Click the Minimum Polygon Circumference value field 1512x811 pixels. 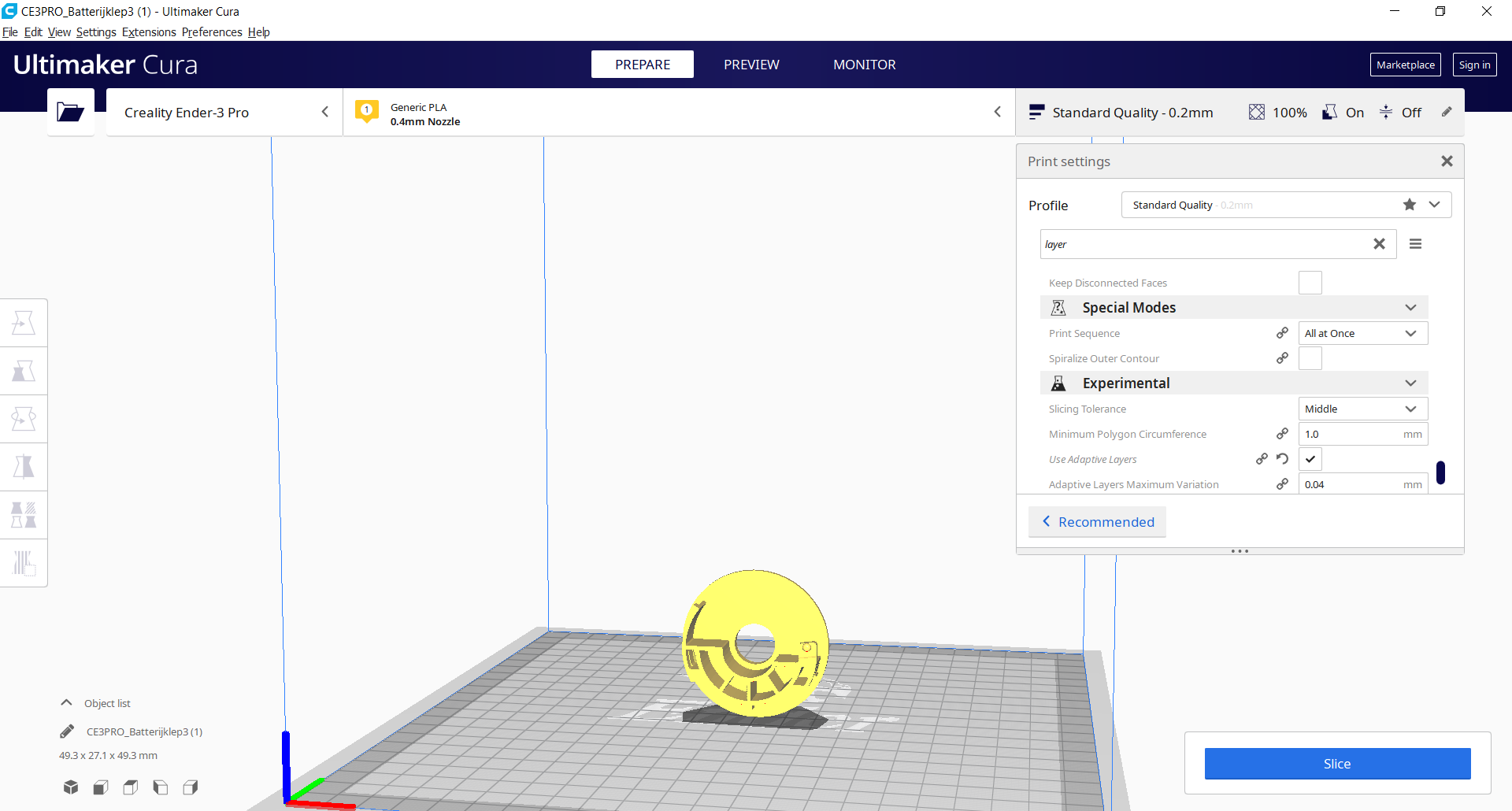tap(1363, 434)
